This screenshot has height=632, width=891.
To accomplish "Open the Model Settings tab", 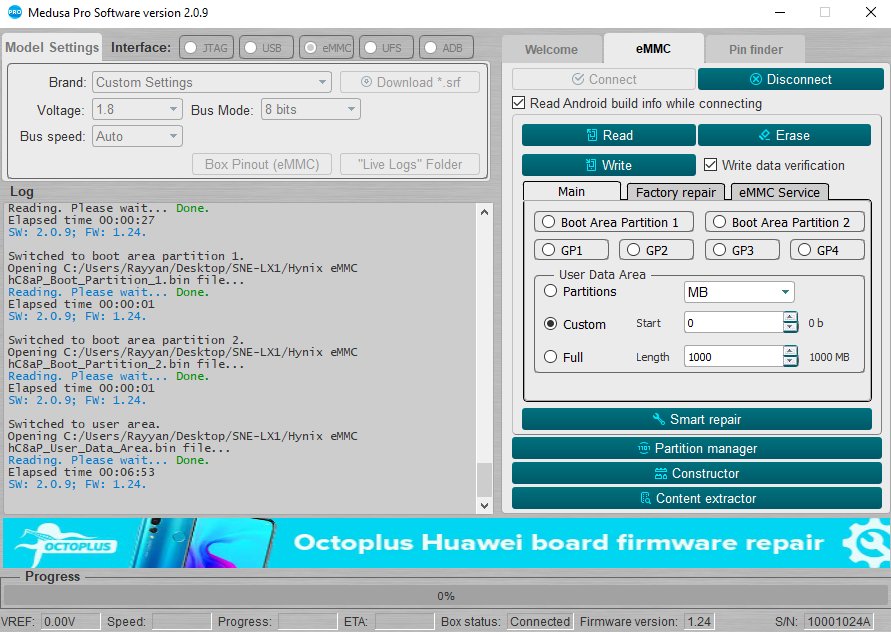I will pyautogui.click(x=52, y=47).
